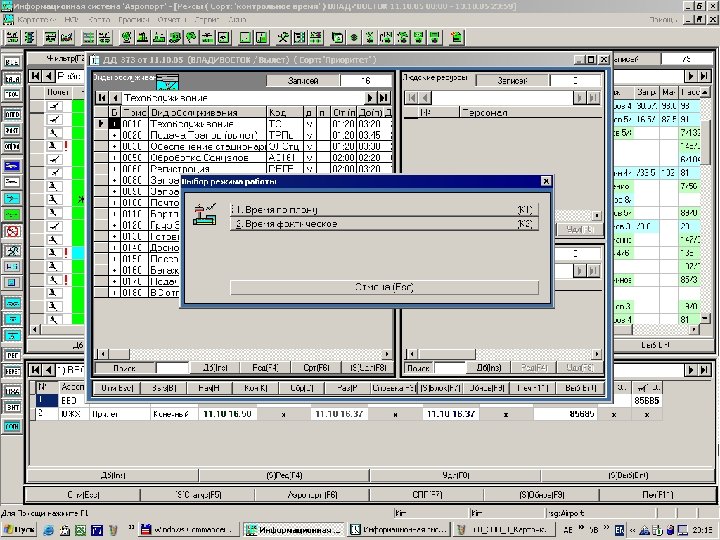Screen dimensions: 720x540
Task: Click the ОПО icon in left sidebar
Action: click(12, 114)
